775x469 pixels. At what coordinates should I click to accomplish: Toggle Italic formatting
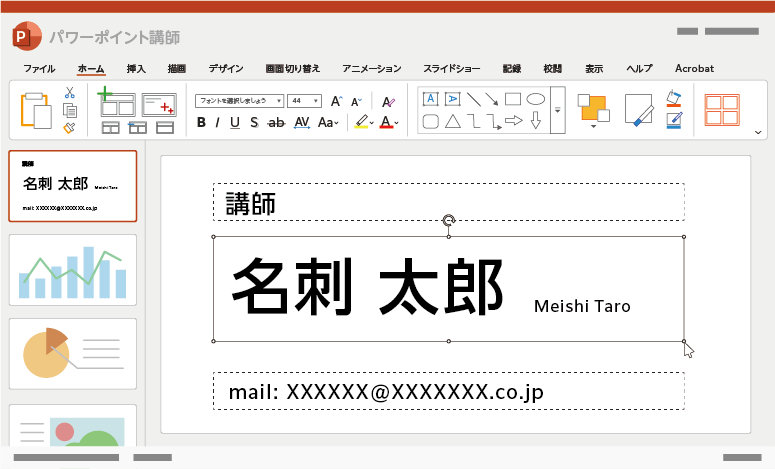[x=217, y=123]
